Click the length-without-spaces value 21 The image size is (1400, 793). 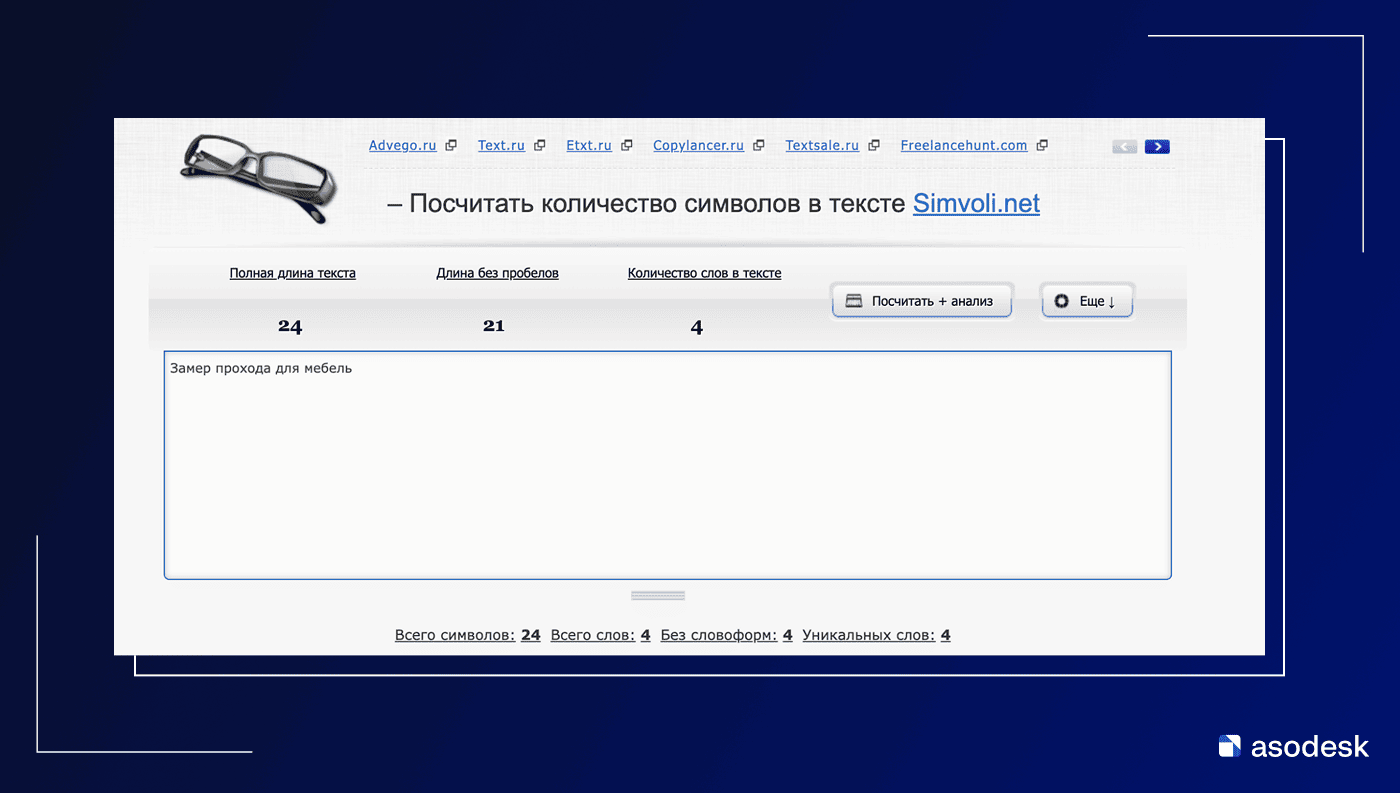click(x=494, y=326)
